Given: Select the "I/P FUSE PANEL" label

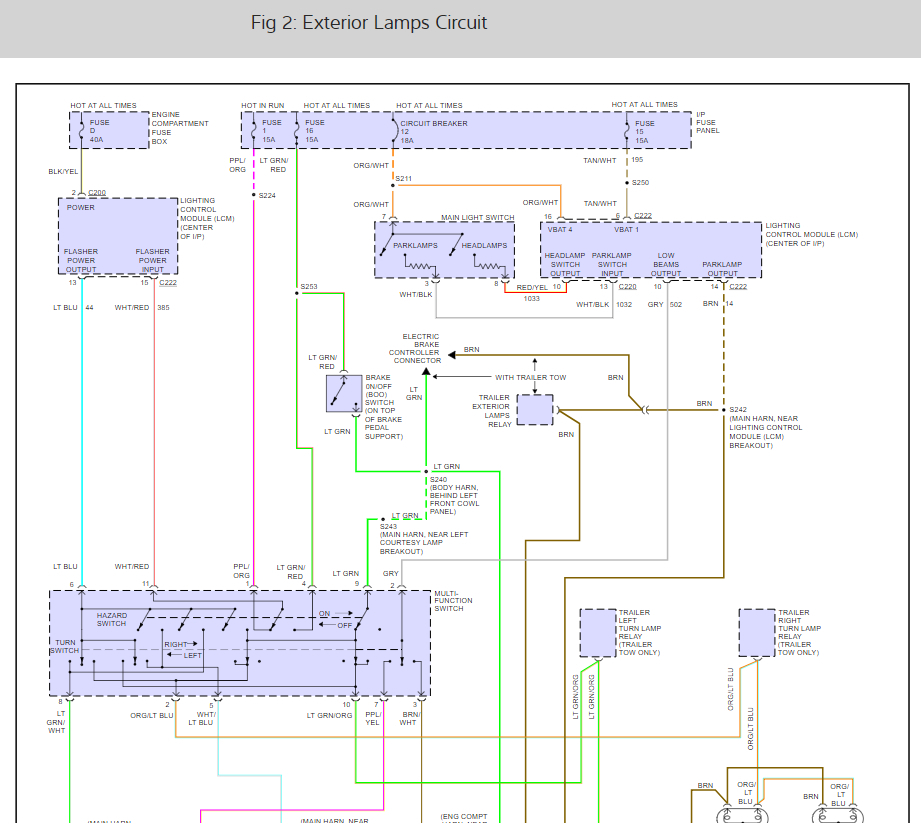Looking at the screenshot, I should point(707,122).
